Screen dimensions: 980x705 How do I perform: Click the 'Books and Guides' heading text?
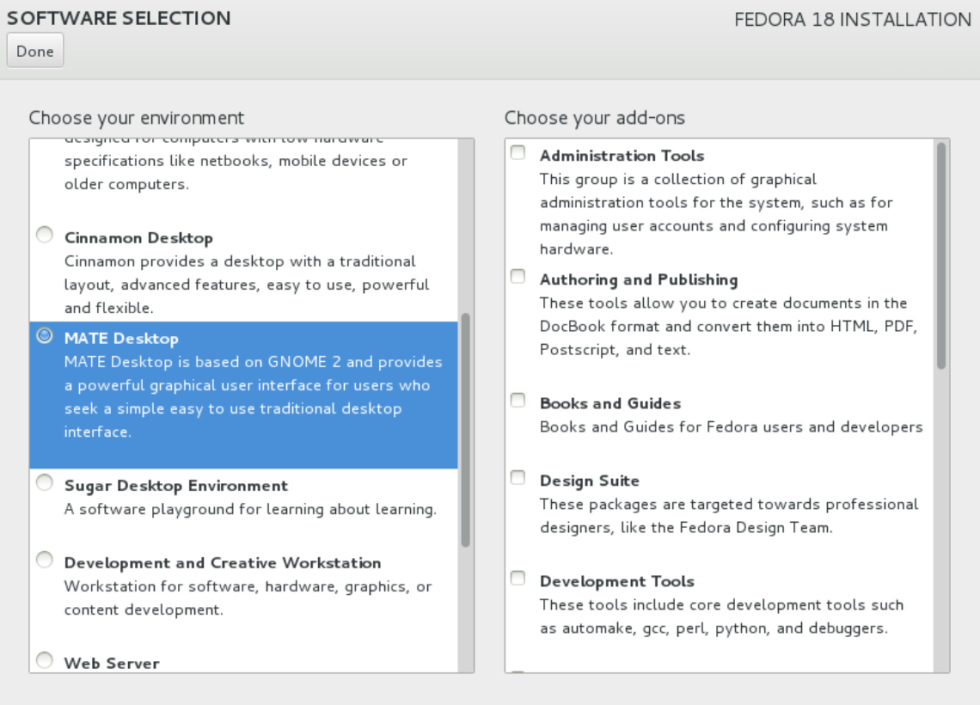pos(611,403)
